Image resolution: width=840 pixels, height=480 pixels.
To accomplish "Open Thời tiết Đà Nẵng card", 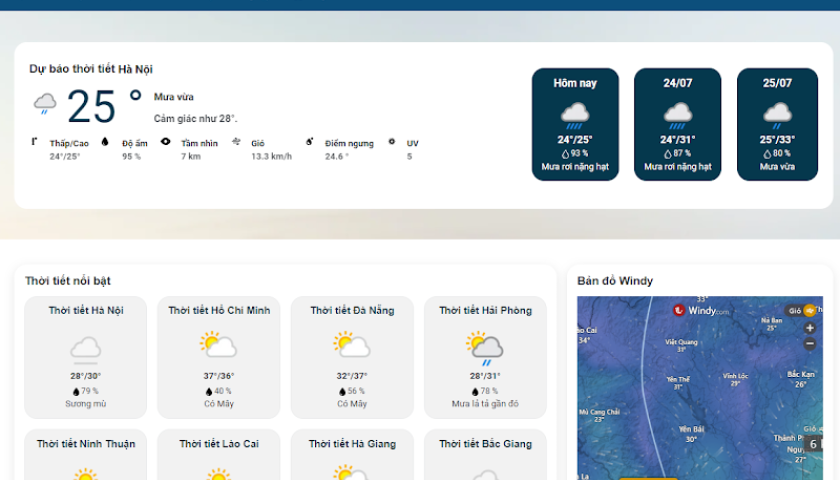I will 352,357.
